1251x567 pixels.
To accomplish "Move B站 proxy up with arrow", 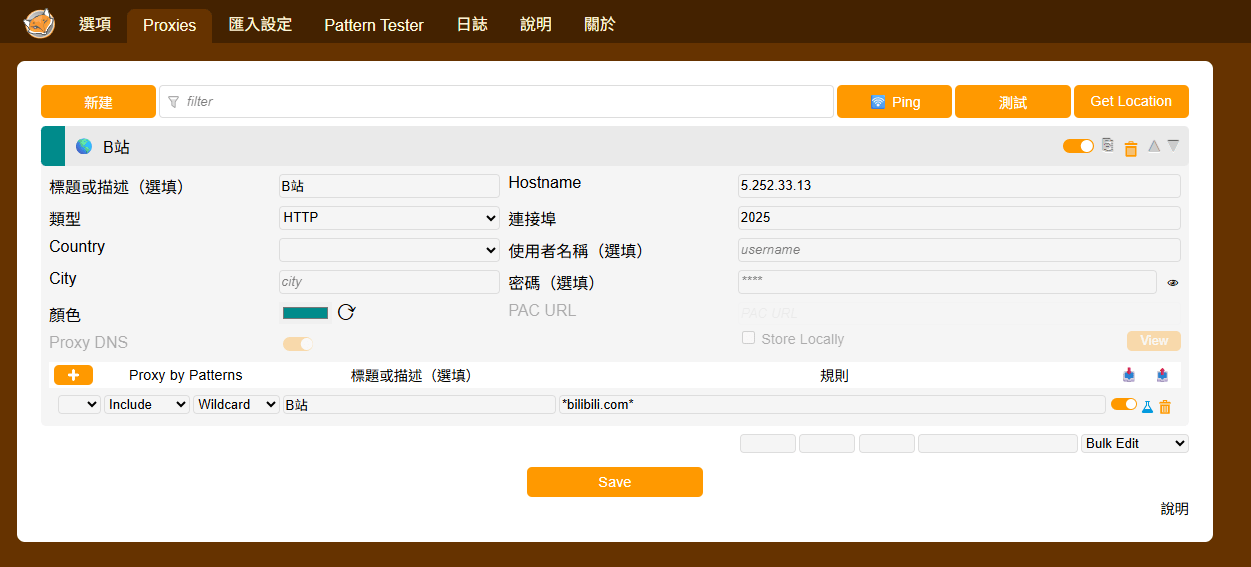I will coord(1154,146).
